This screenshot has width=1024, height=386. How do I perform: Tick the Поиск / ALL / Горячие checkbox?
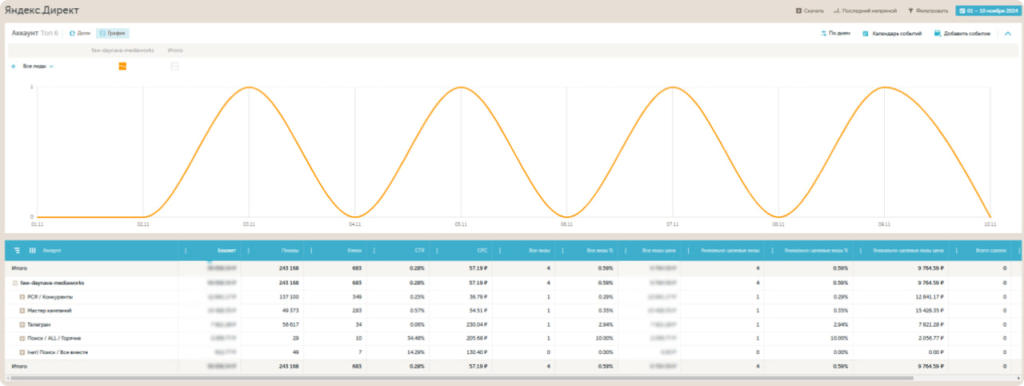click(x=22, y=338)
